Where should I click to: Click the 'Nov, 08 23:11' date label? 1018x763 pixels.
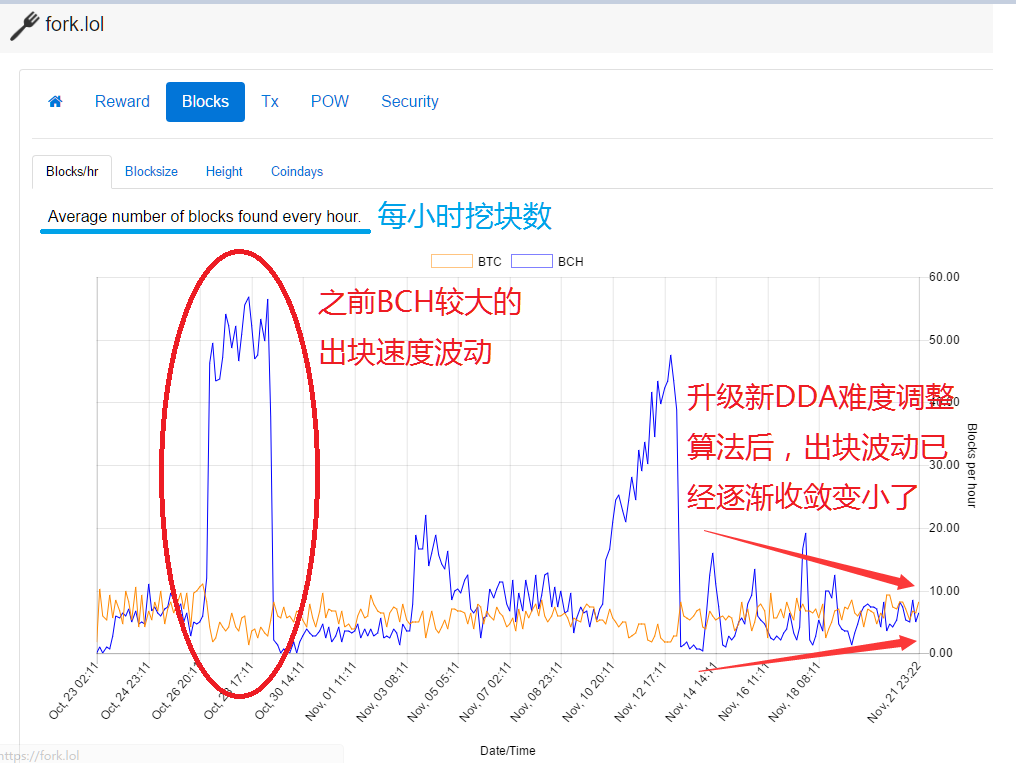tap(536, 692)
